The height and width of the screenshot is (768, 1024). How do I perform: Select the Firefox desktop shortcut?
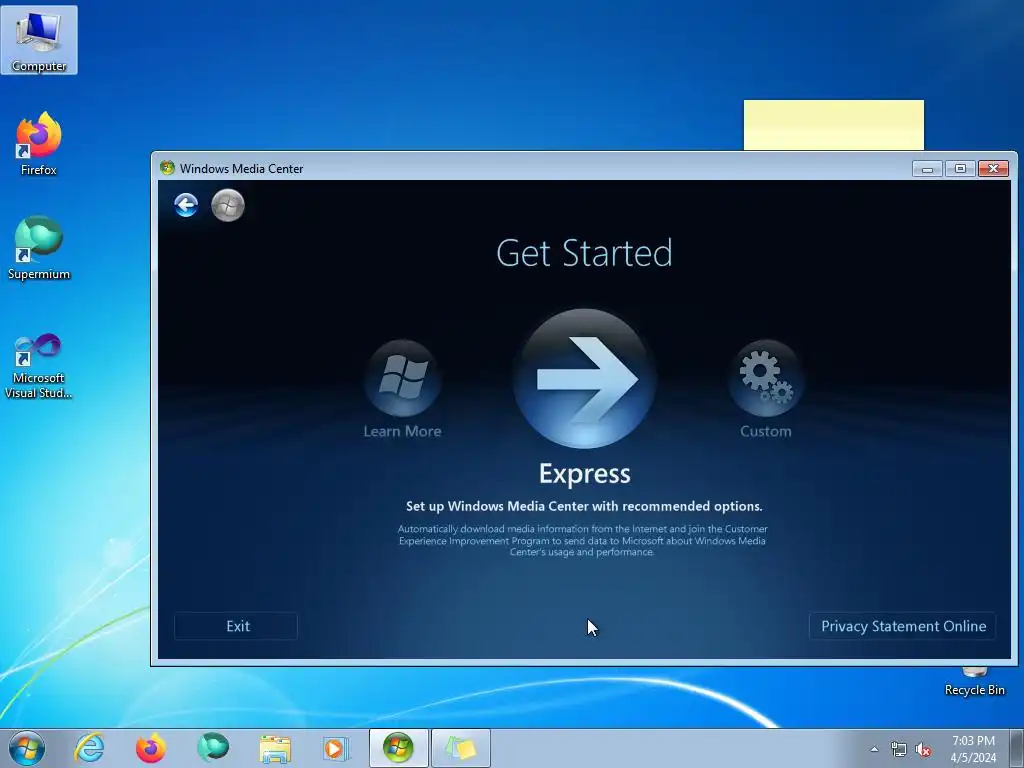coord(39,144)
